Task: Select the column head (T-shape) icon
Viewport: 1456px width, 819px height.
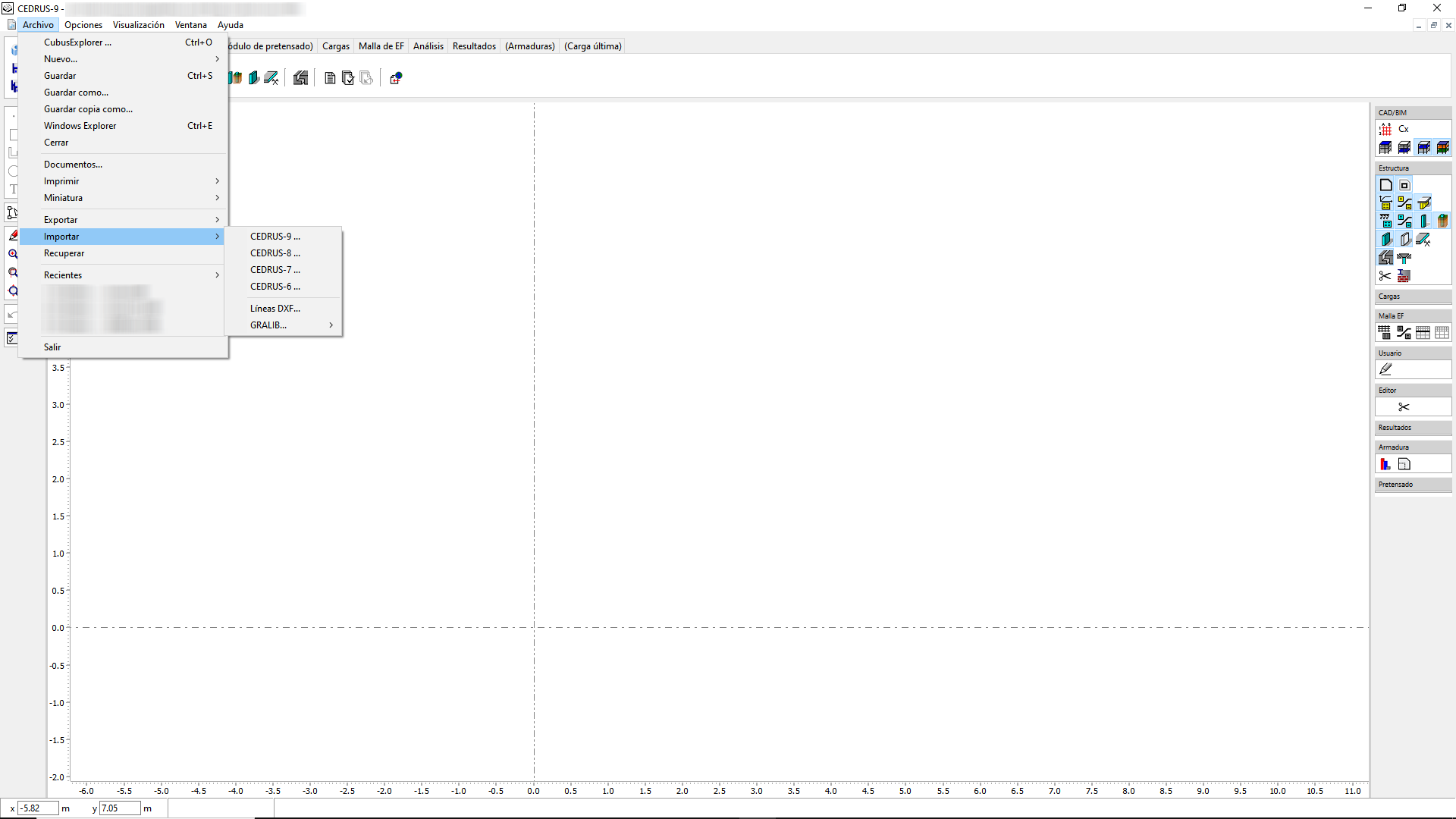Action: 1404,258
